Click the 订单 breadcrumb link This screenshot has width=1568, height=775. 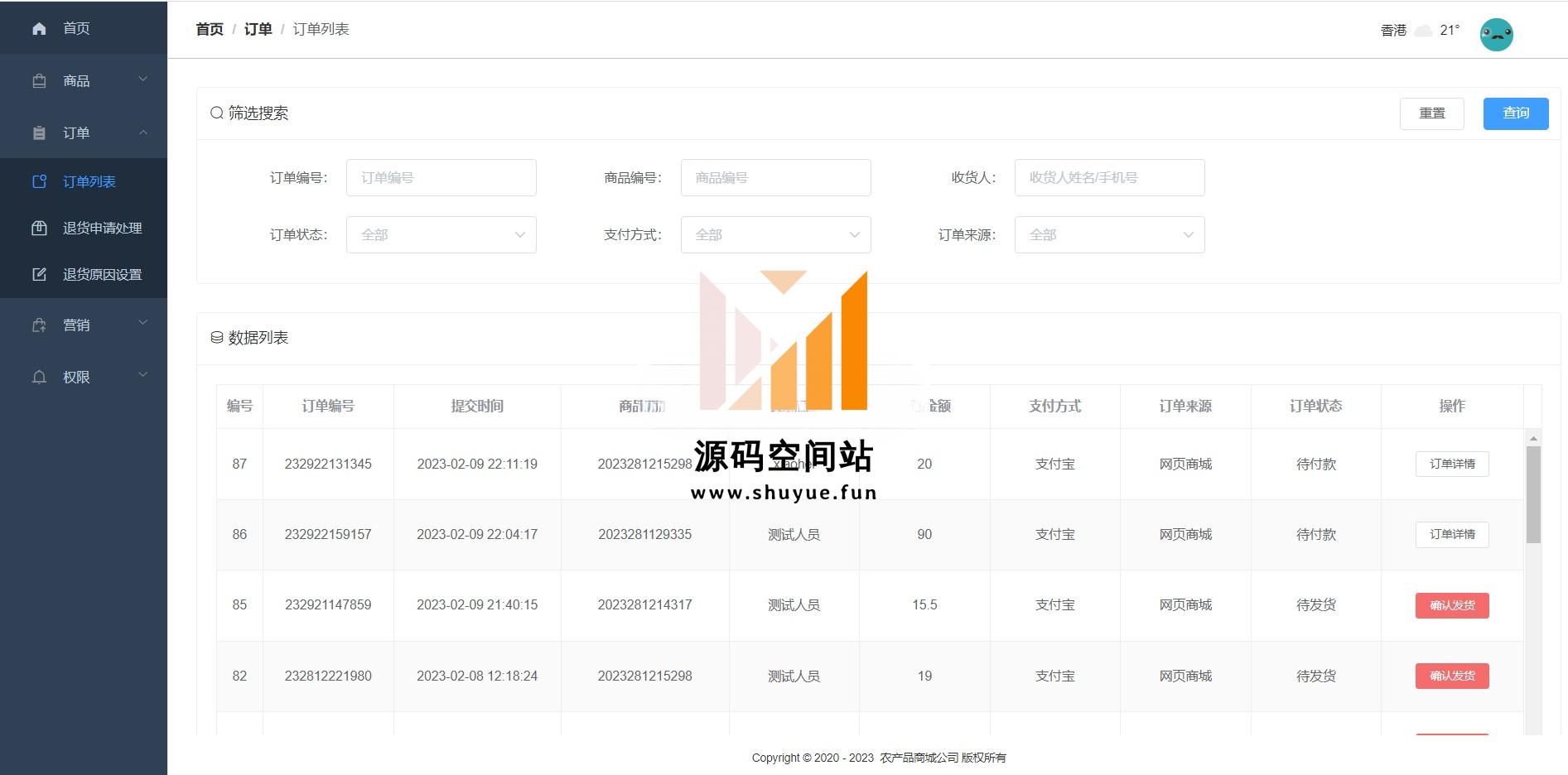[258, 29]
